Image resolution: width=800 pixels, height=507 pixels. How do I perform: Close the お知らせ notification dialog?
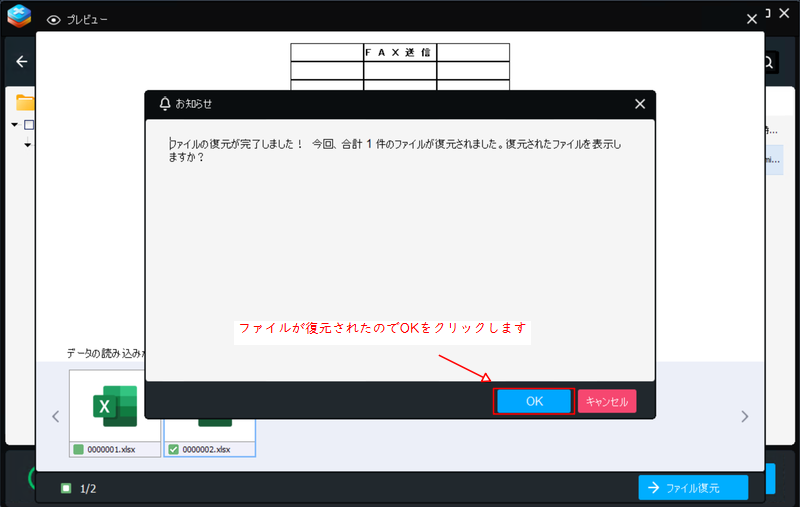point(640,103)
